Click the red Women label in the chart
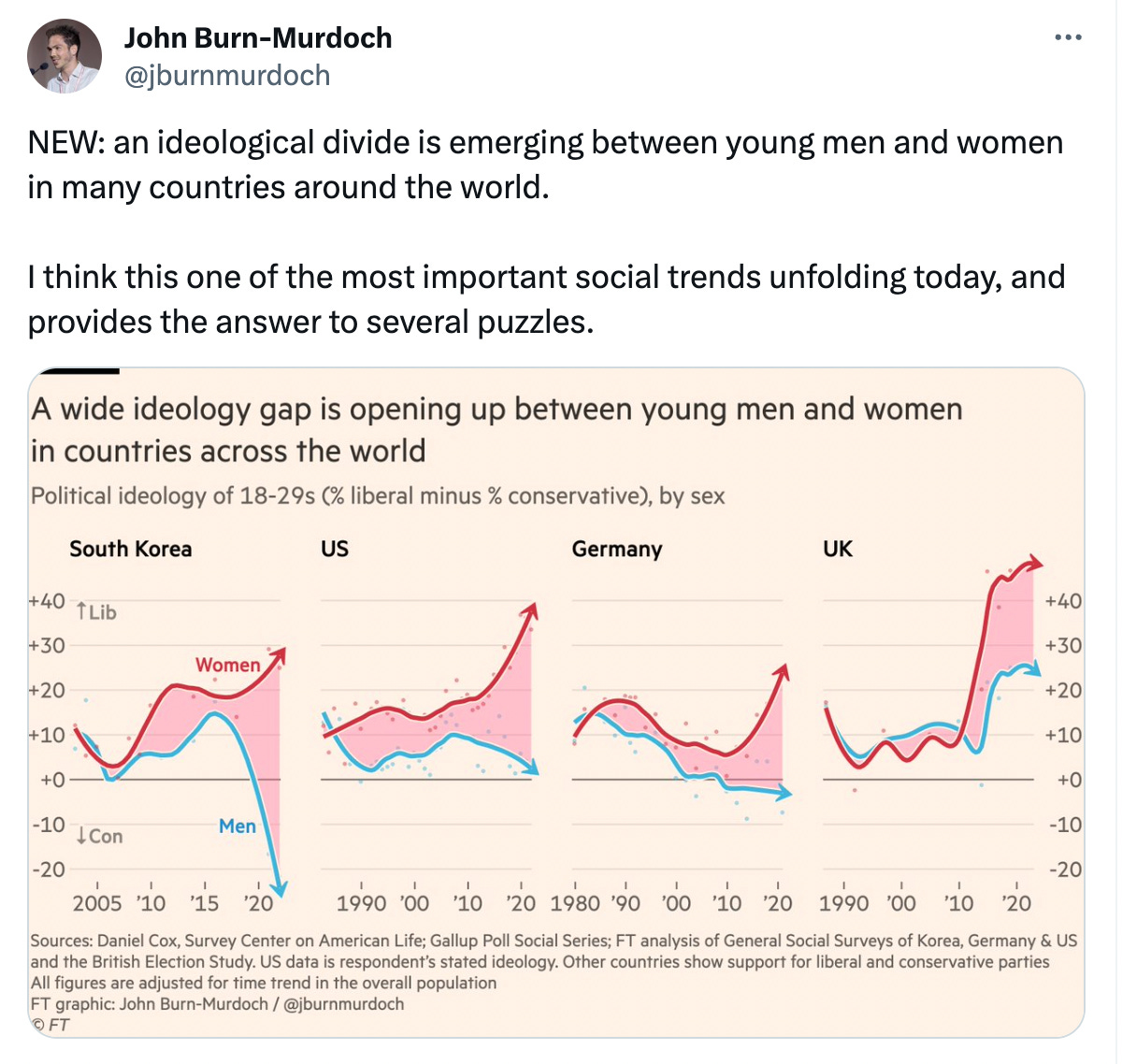The height and width of the screenshot is (1064, 1122). tap(228, 665)
